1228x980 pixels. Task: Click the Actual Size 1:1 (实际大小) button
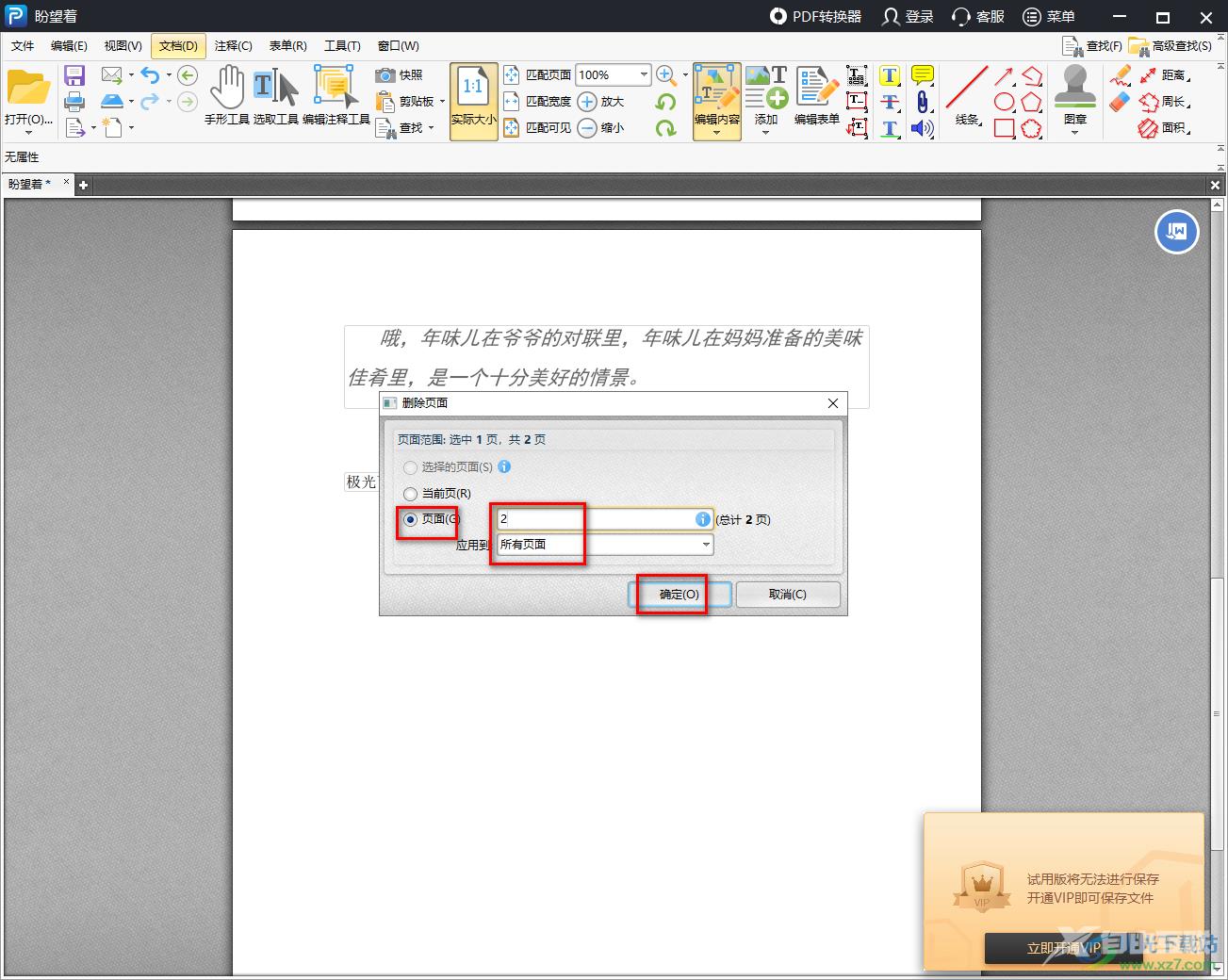pyautogui.click(x=473, y=102)
